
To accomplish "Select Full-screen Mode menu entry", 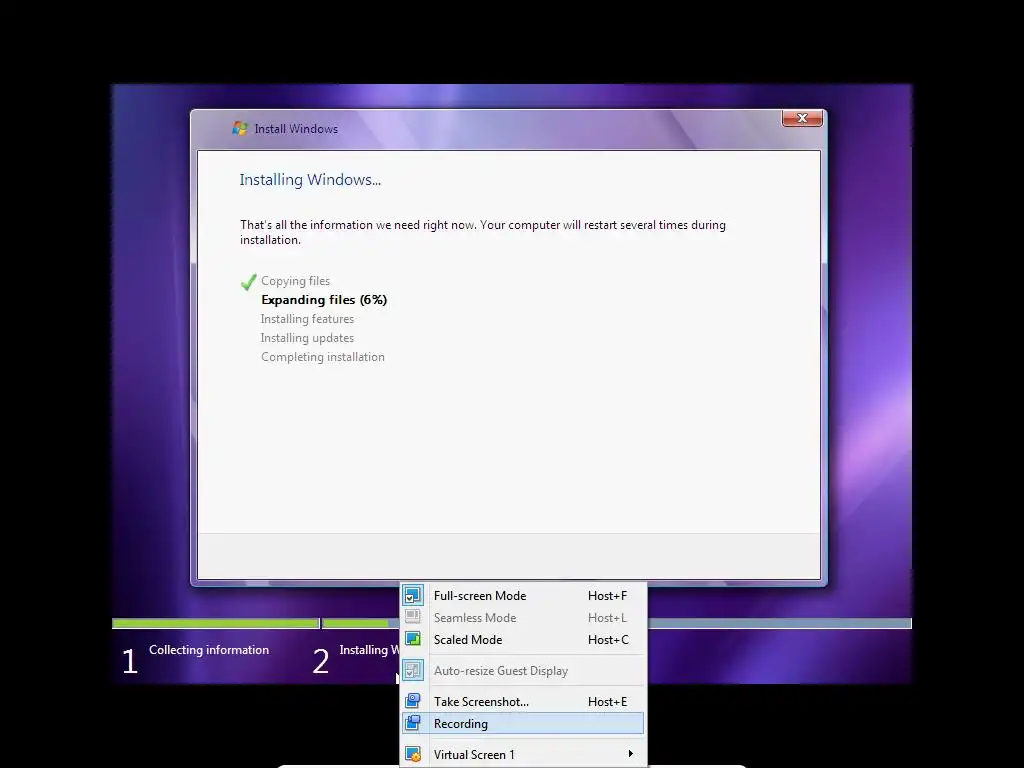I will point(523,596).
